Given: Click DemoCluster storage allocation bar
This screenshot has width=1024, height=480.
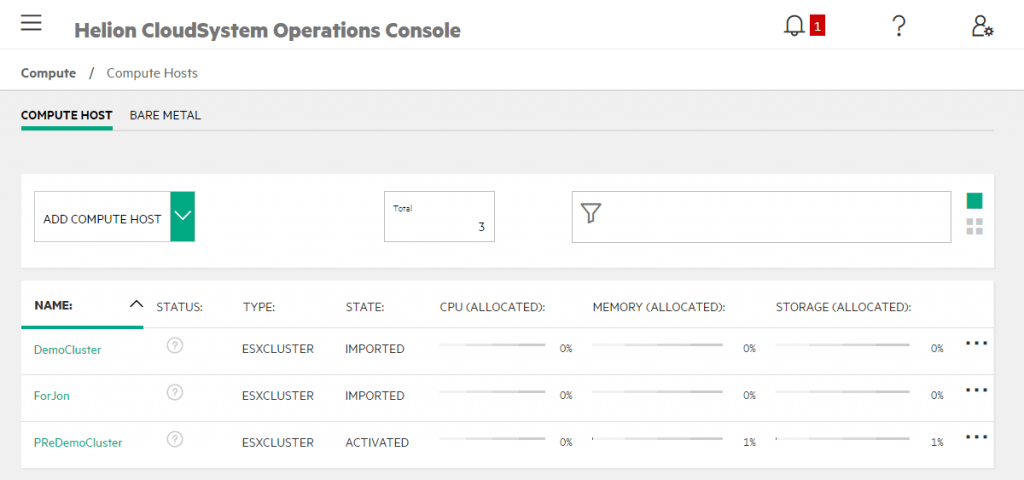Looking at the screenshot, I should (842, 344).
